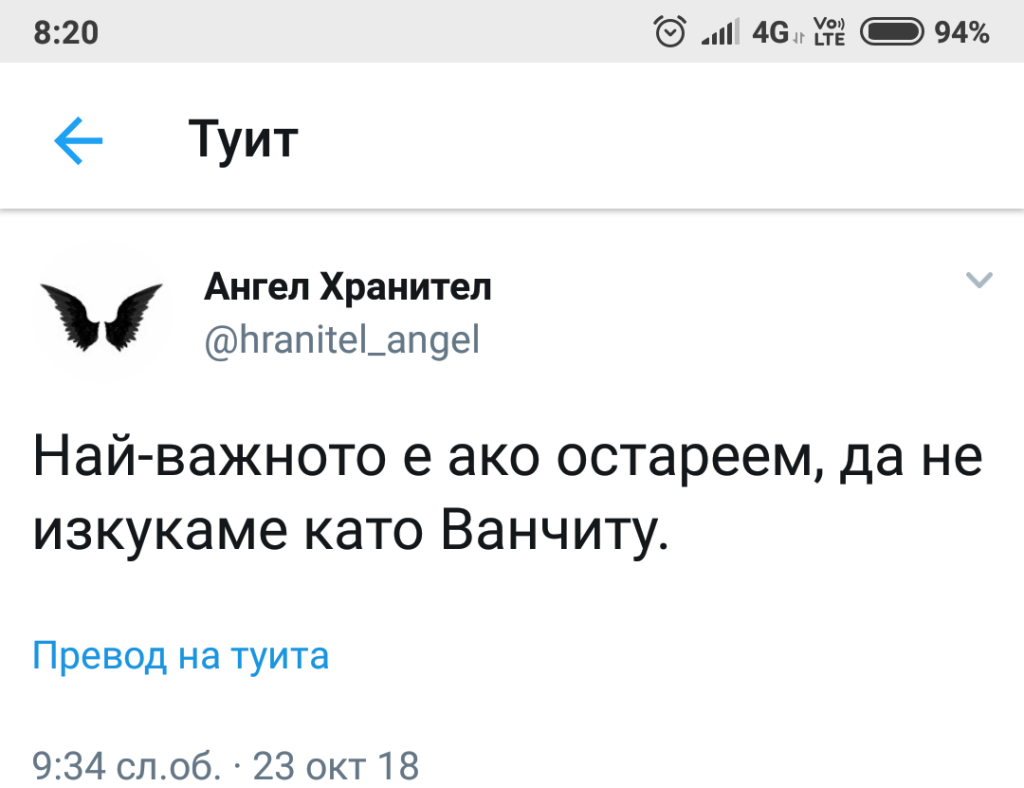Tap the 'Туит' header title
This screenshot has height=788, width=1024.
tap(243, 140)
